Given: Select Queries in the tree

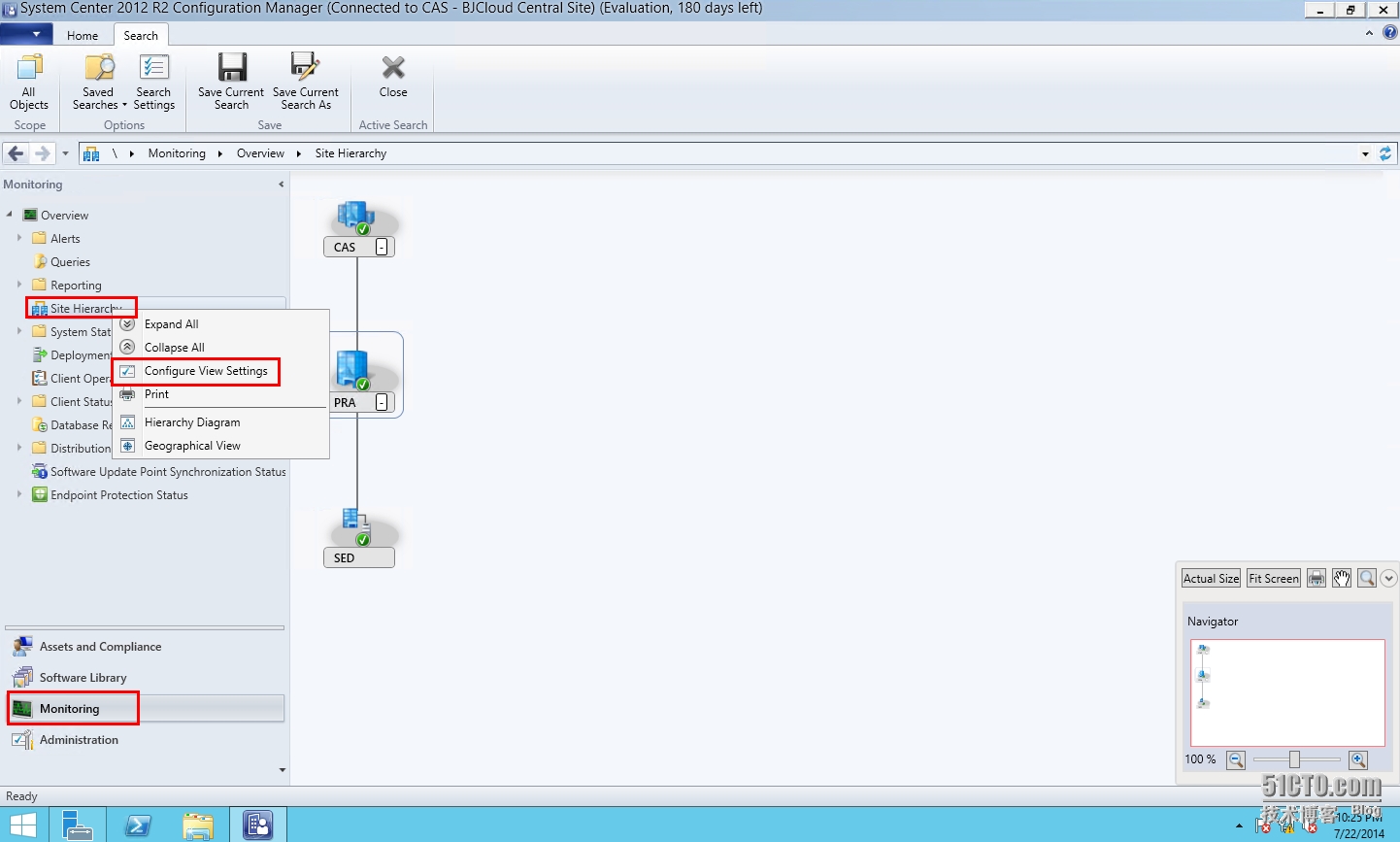Looking at the screenshot, I should (x=70, y=261).
